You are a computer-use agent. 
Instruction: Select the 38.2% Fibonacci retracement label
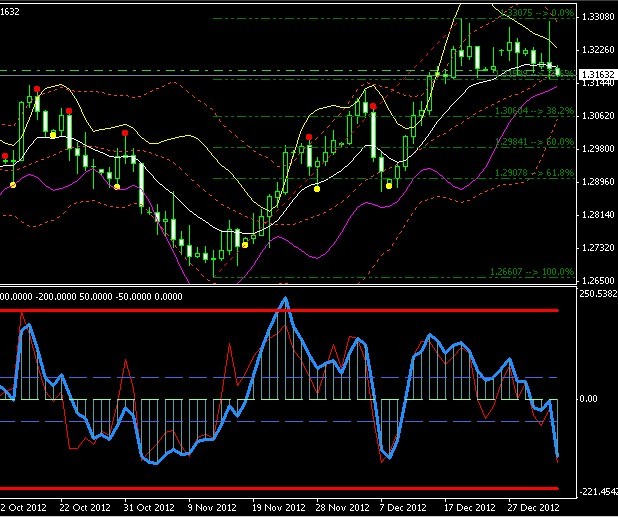click(x=534, y=112)
